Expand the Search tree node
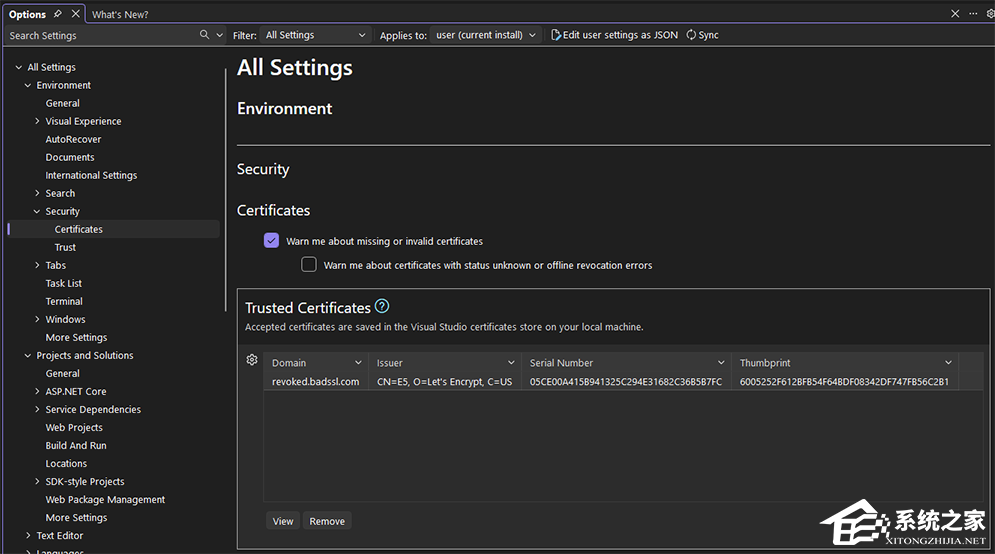Screen dimensions: 995x554 click(37, 194)
